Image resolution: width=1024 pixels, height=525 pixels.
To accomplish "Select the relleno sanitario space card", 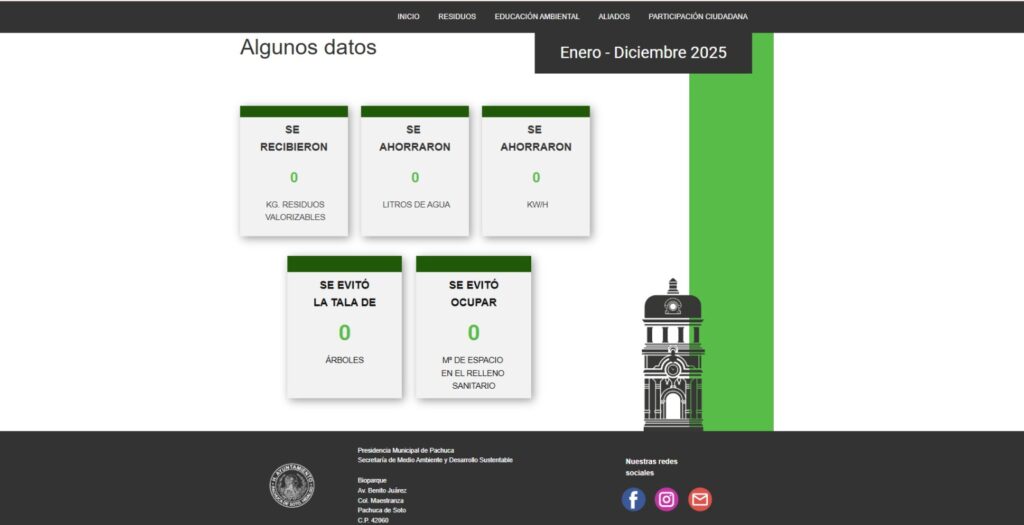I will tap(473, 327).
